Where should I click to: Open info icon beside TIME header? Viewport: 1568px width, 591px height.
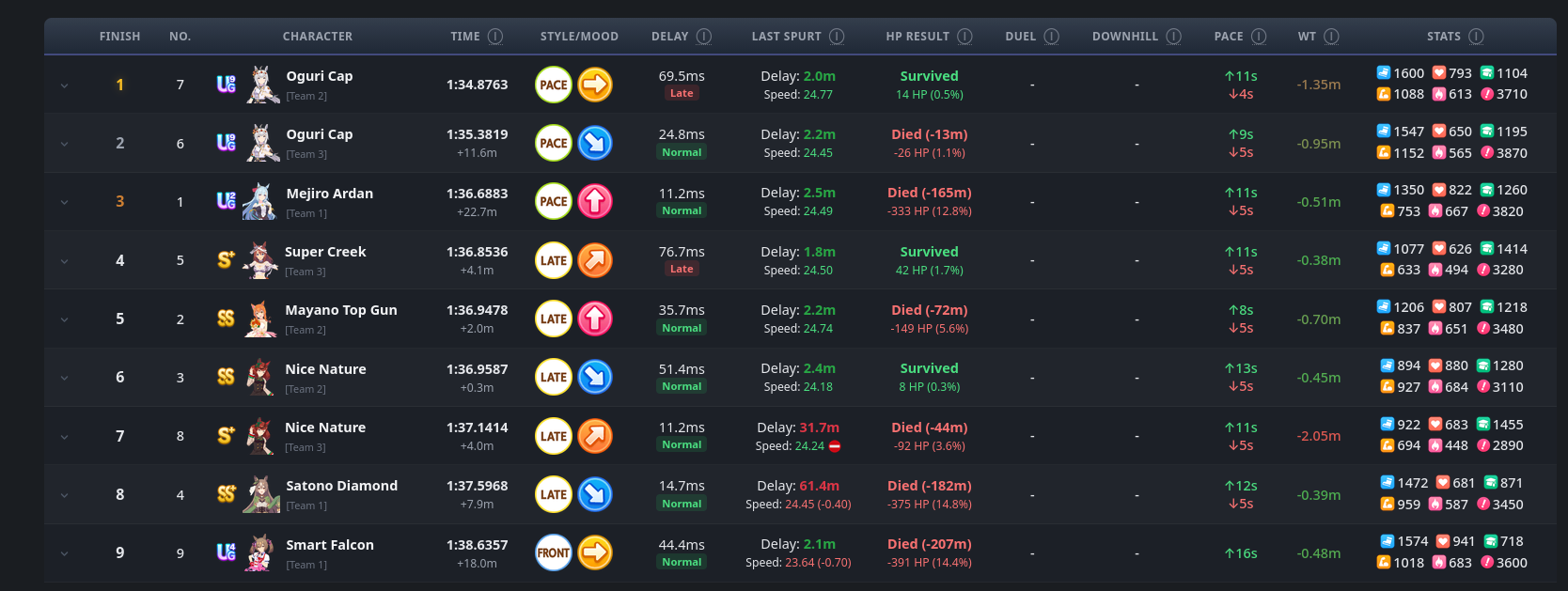tap(495, 37)
